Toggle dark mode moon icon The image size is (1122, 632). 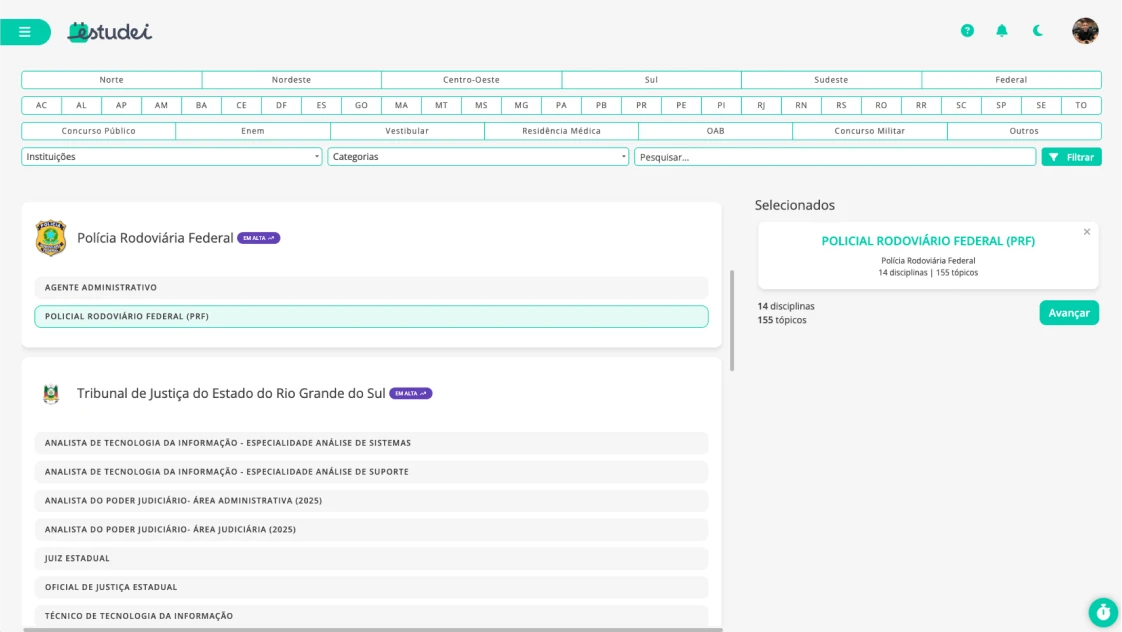1038,31
